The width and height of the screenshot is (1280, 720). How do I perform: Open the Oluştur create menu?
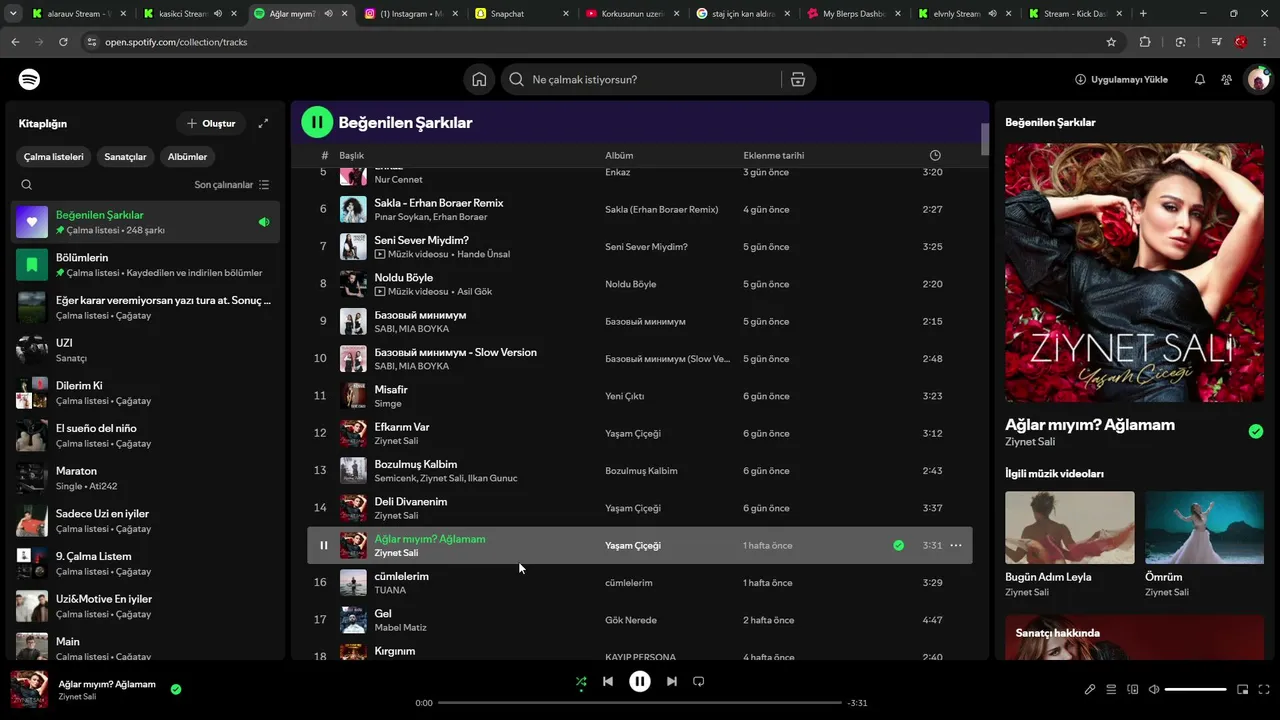pyautogui.click(x=210, y=123)
